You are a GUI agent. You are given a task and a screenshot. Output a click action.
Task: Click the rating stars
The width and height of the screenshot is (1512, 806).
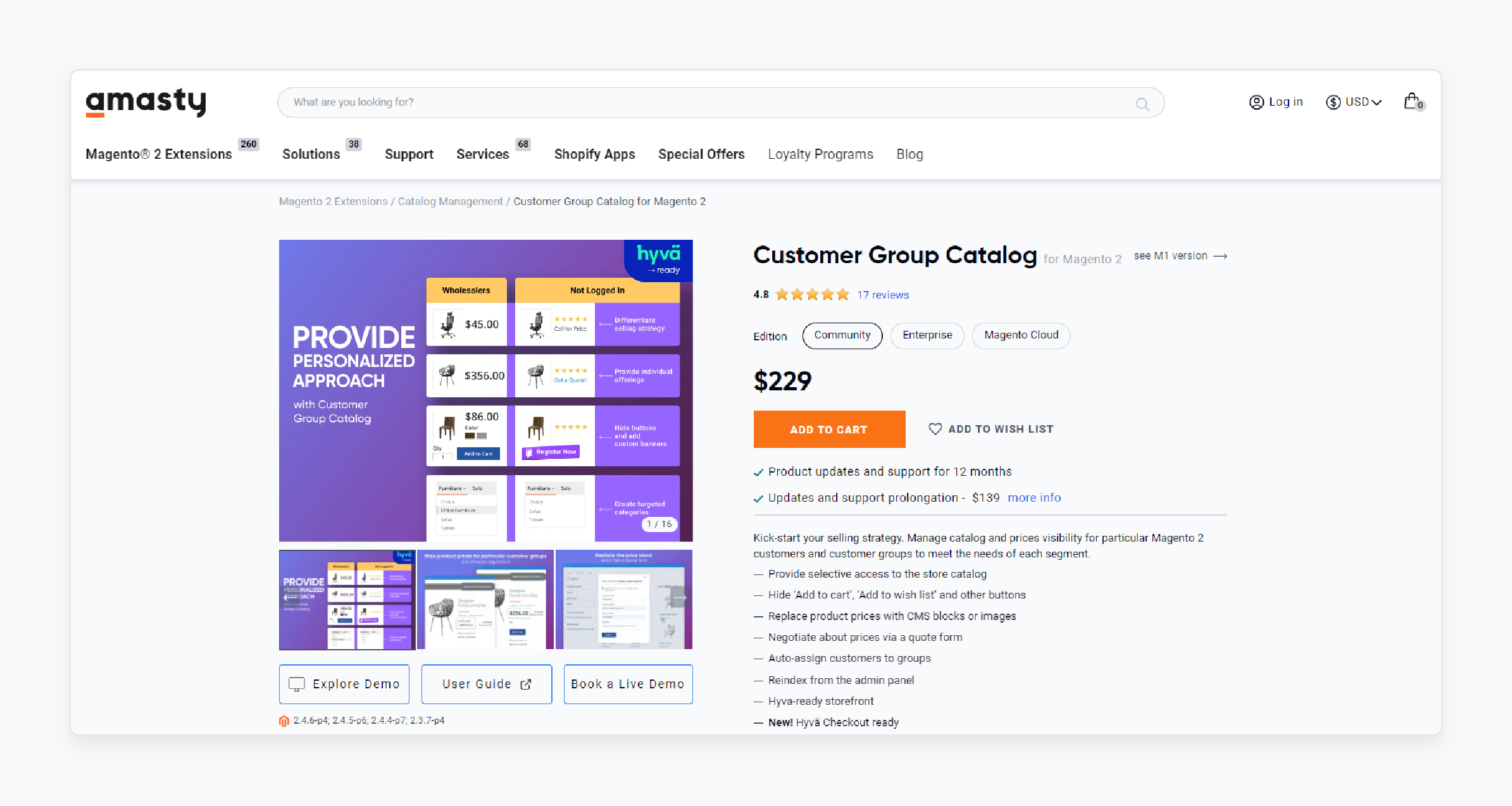point(812,294)
